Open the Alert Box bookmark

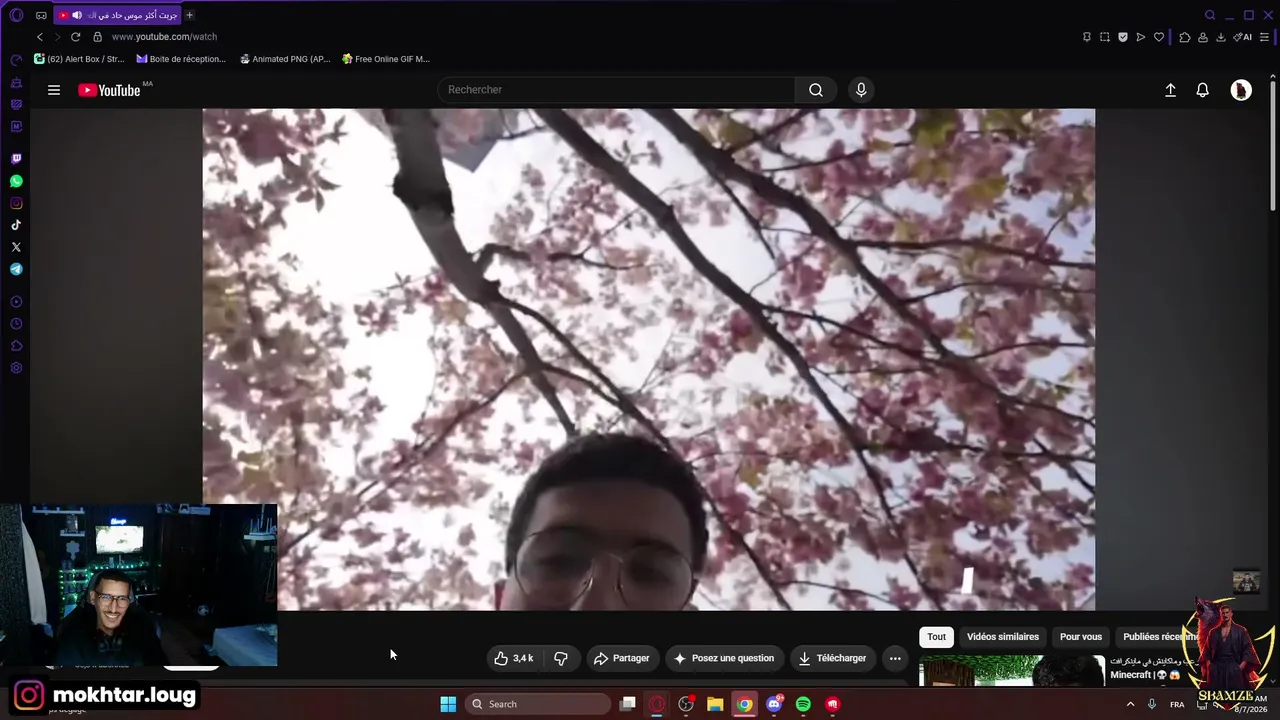point(79,59)
